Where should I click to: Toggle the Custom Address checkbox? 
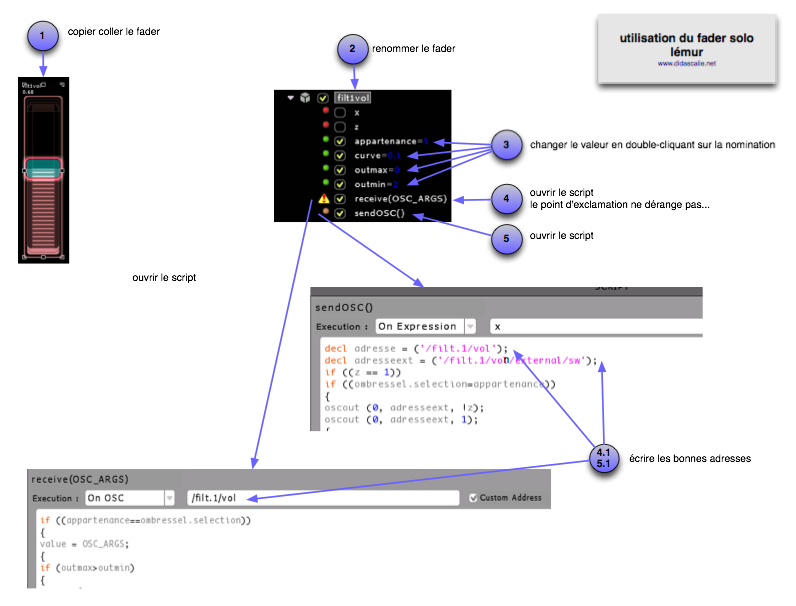pos(473,497)
